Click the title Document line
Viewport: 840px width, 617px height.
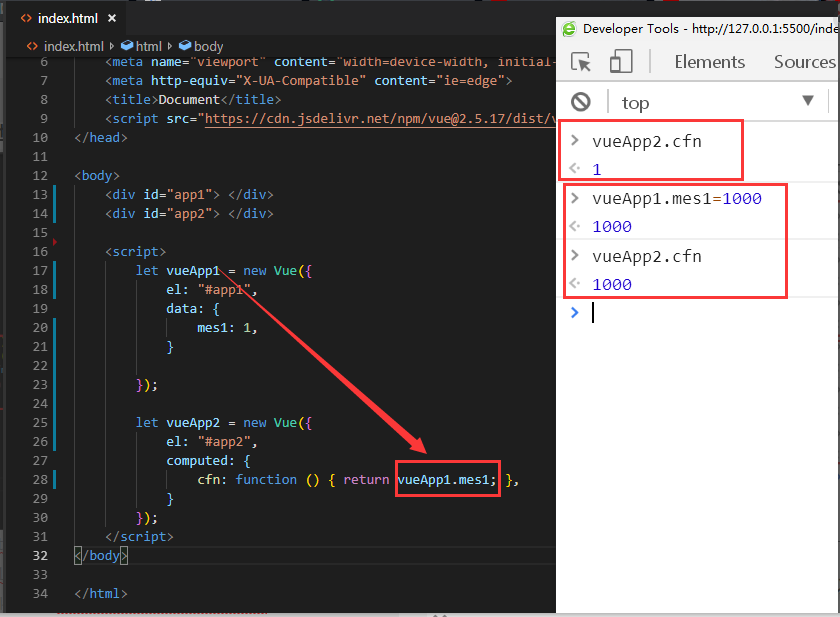pyautogui.click(x=193, y=100)
